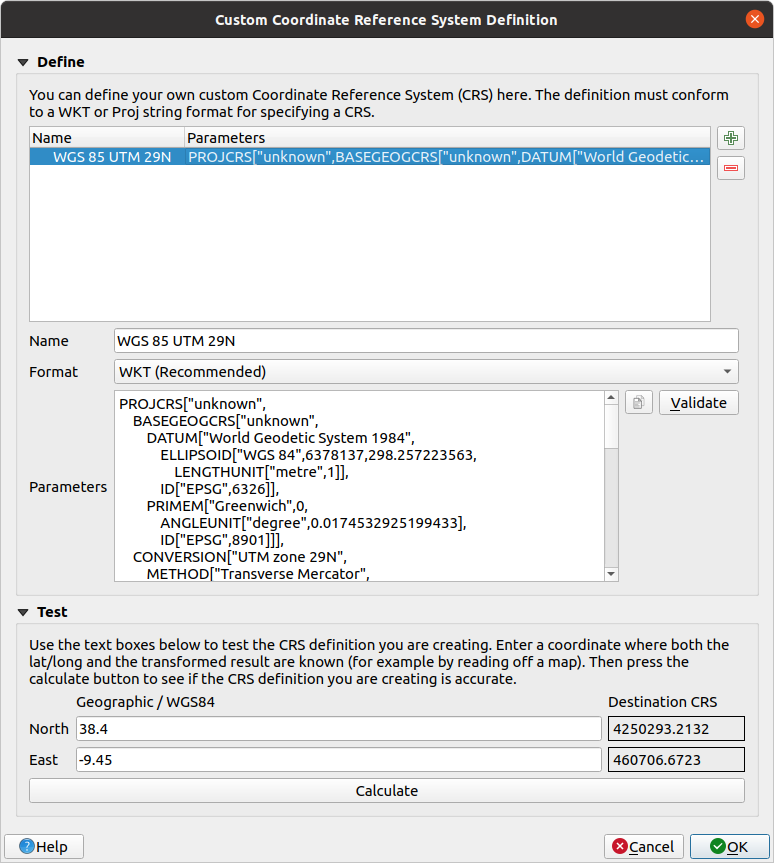Click the copy existing CRS parameters icon

tap(639, 403)
